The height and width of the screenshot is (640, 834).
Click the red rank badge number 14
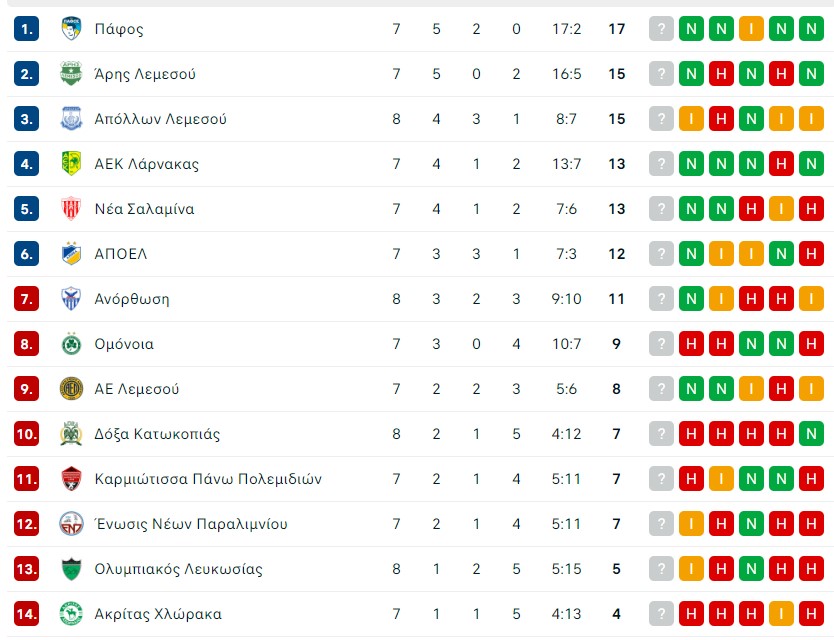[x=26, y=614]
